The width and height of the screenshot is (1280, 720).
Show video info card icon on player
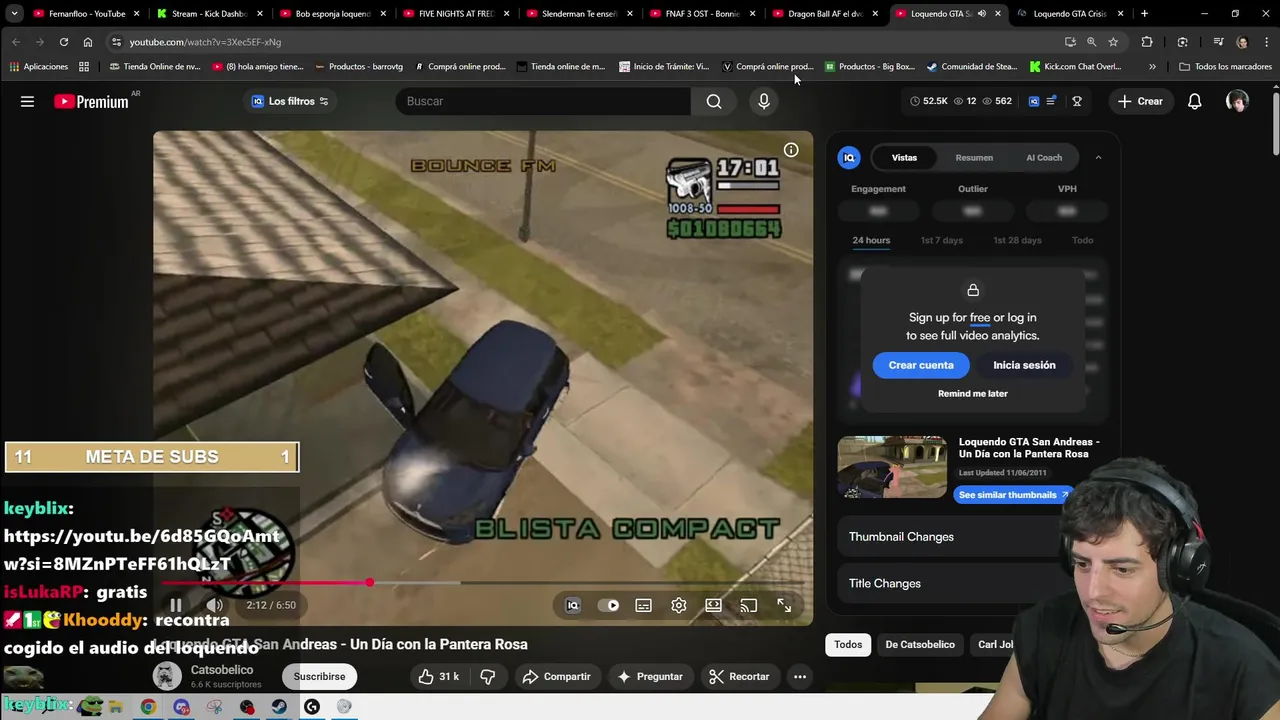pos(791,150)
